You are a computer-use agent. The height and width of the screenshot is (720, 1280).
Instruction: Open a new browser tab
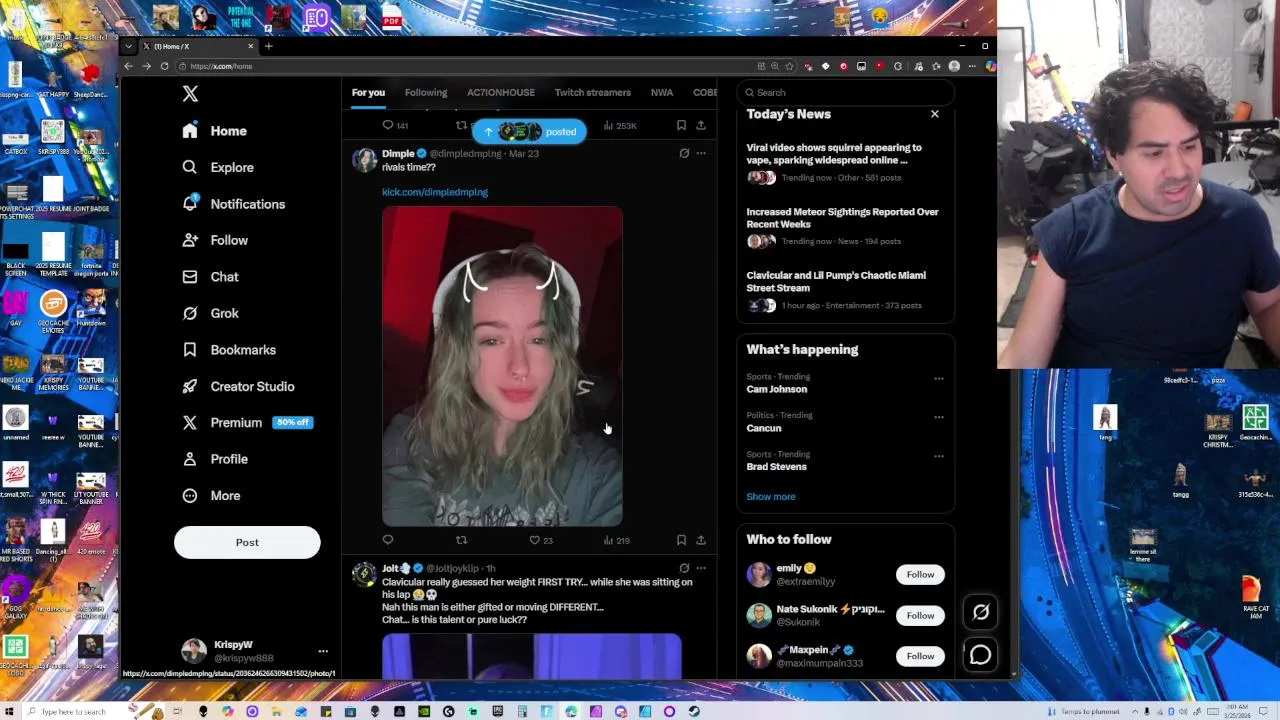(268, 46)
